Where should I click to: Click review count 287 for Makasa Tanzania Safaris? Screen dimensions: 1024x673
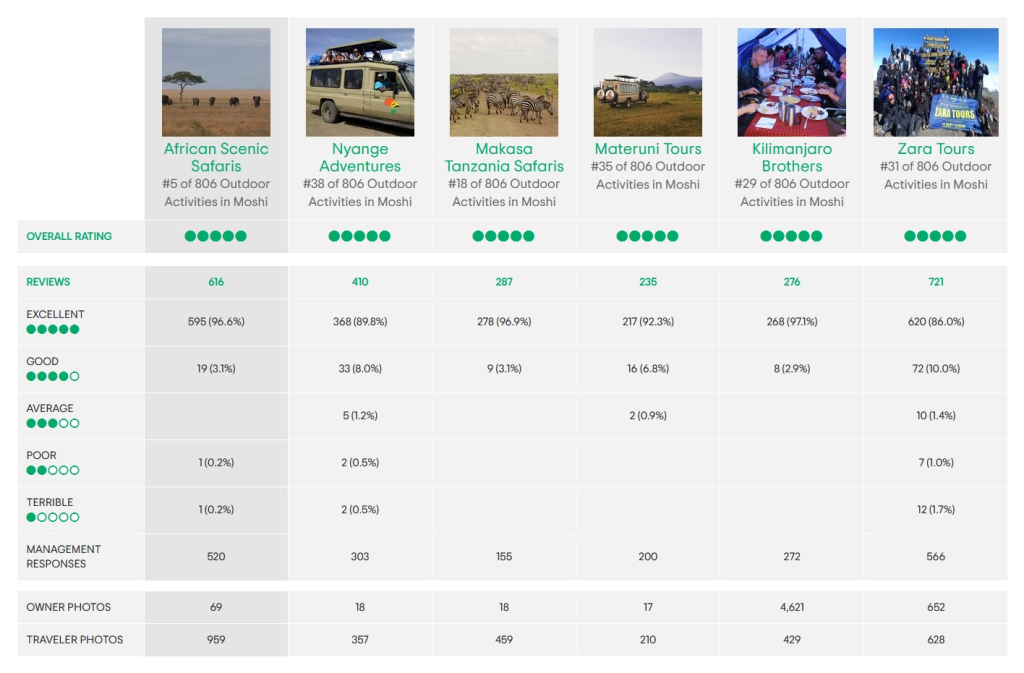504,282
